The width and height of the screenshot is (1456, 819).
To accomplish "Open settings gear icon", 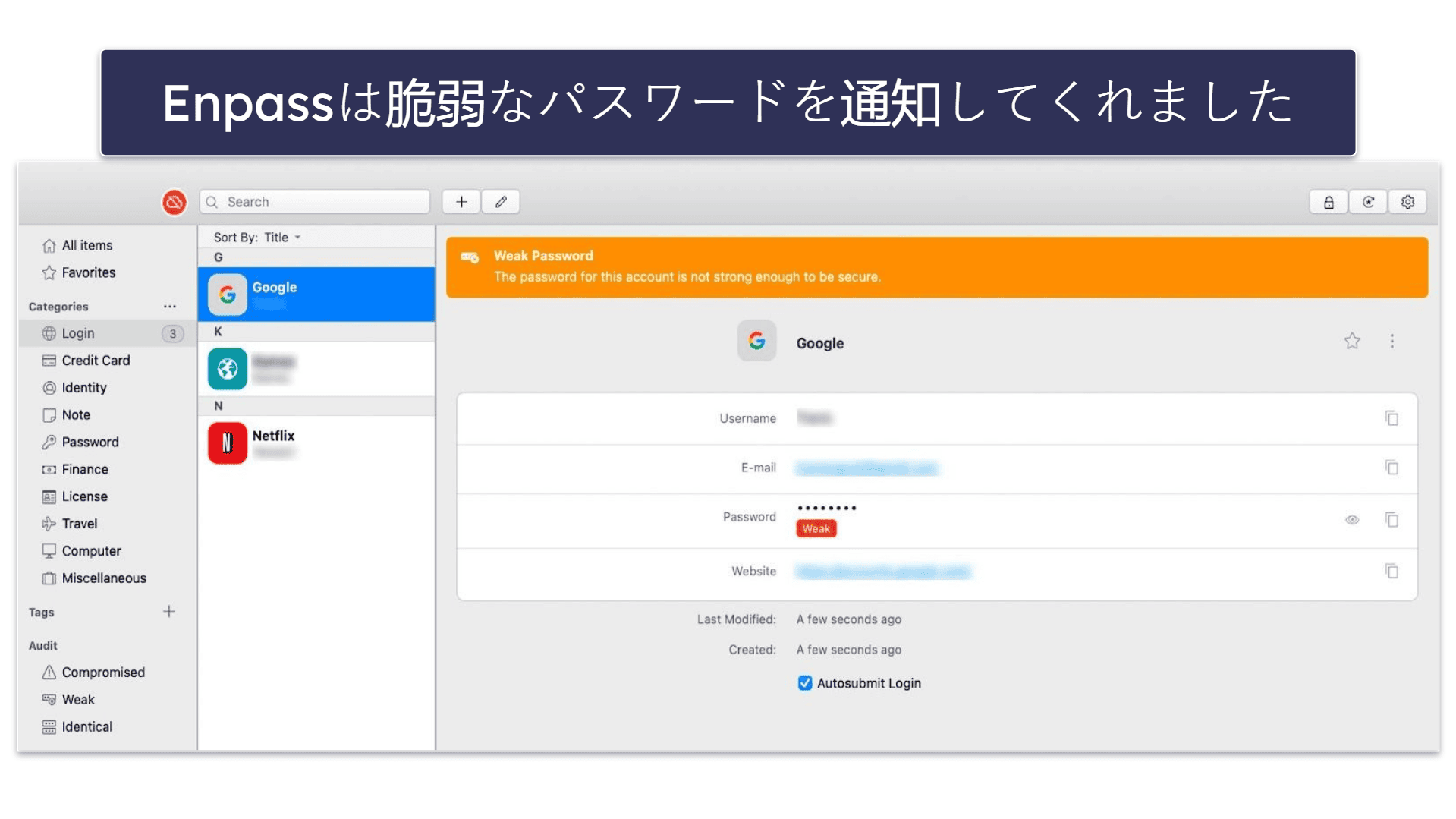I will pos(1408,202).
